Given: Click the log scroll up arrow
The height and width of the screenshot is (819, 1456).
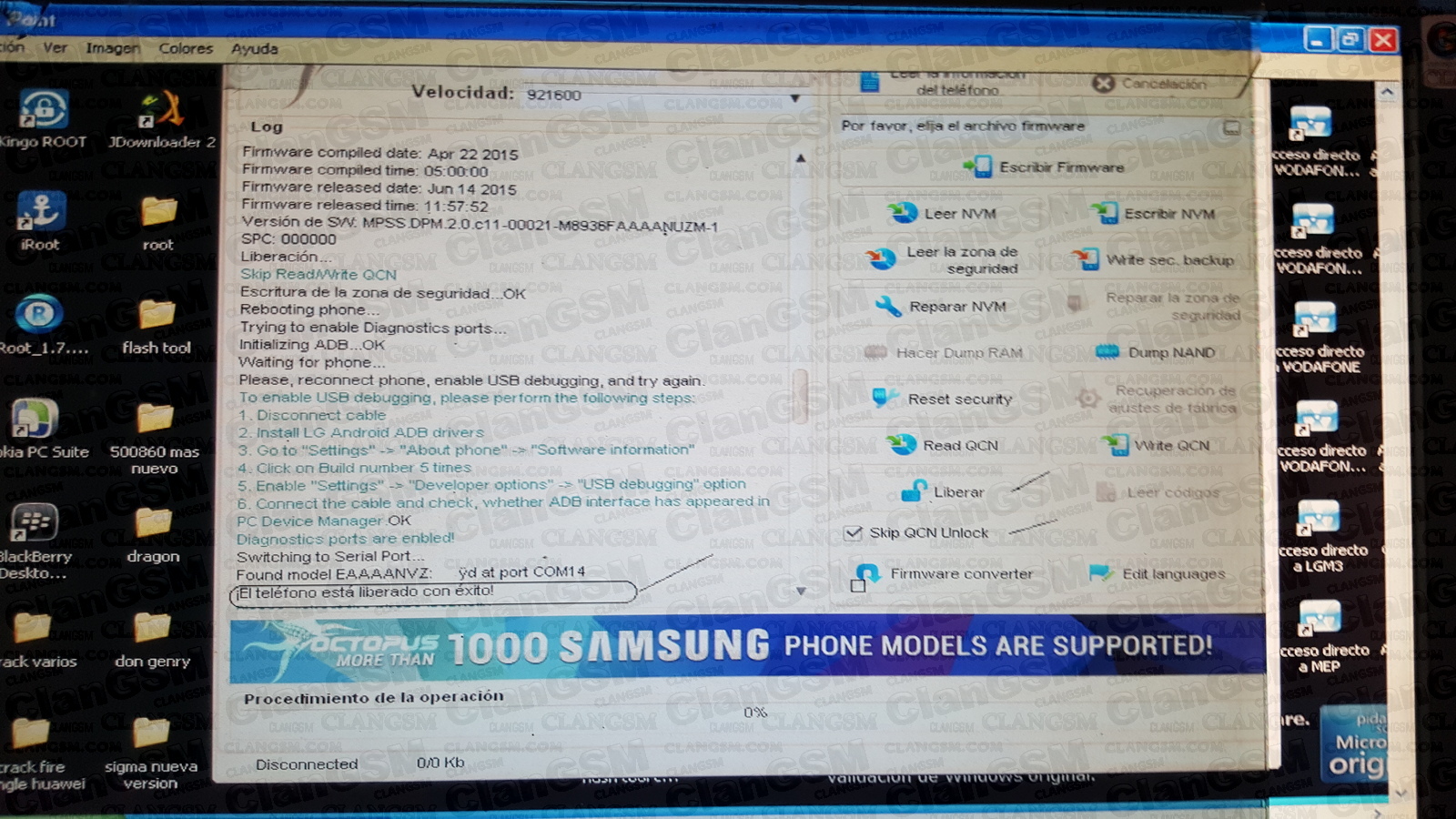Looking at the screenshot, I should (801, 158).
